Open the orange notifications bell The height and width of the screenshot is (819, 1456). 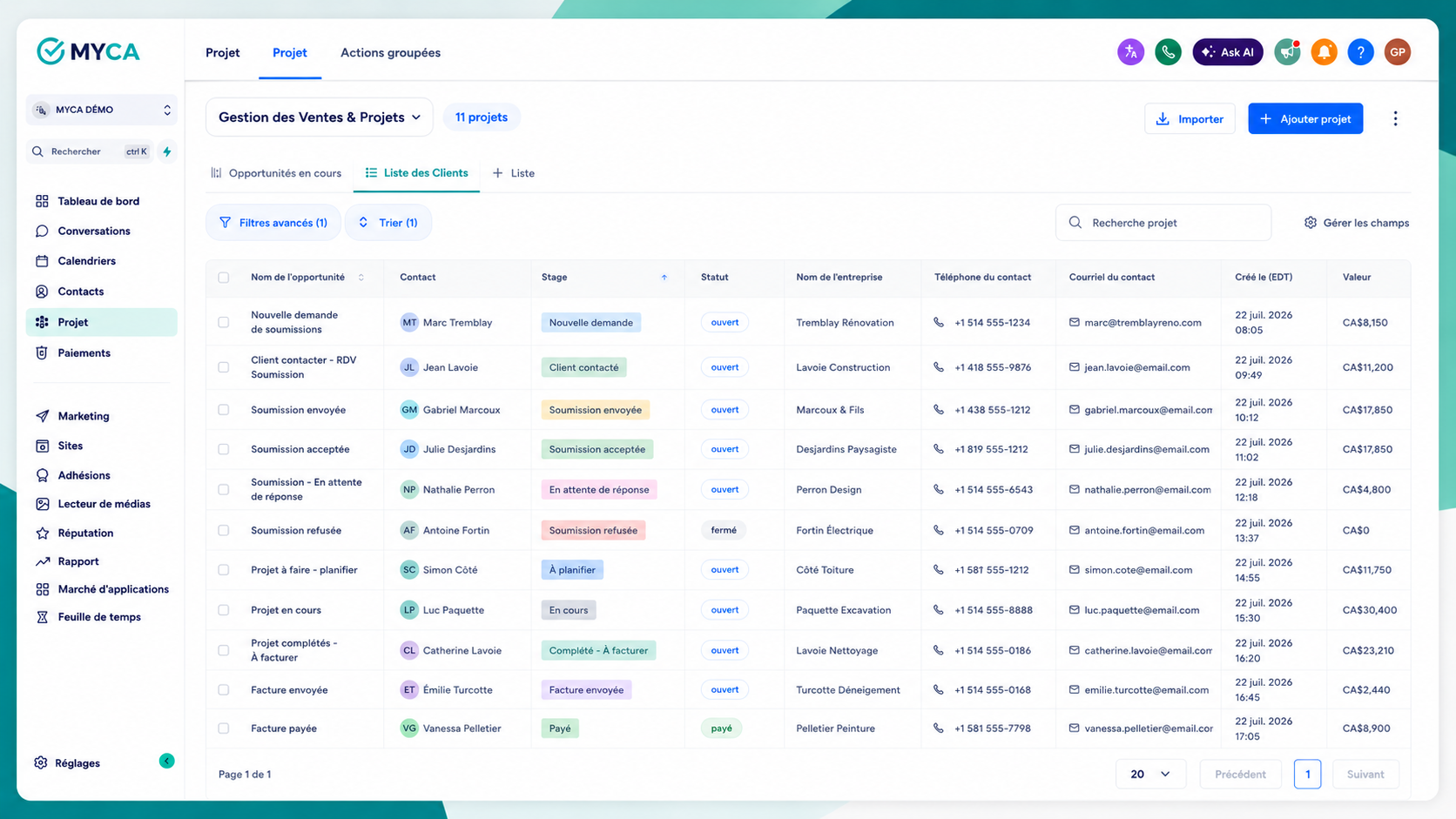tap(1324, 52)
